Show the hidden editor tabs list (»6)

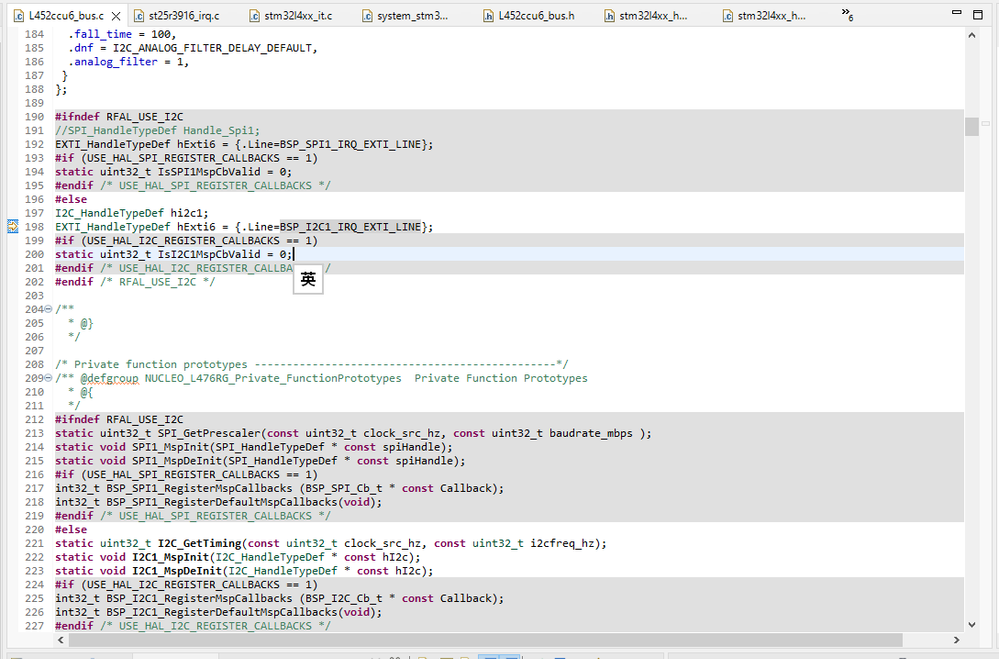point(847,14)
